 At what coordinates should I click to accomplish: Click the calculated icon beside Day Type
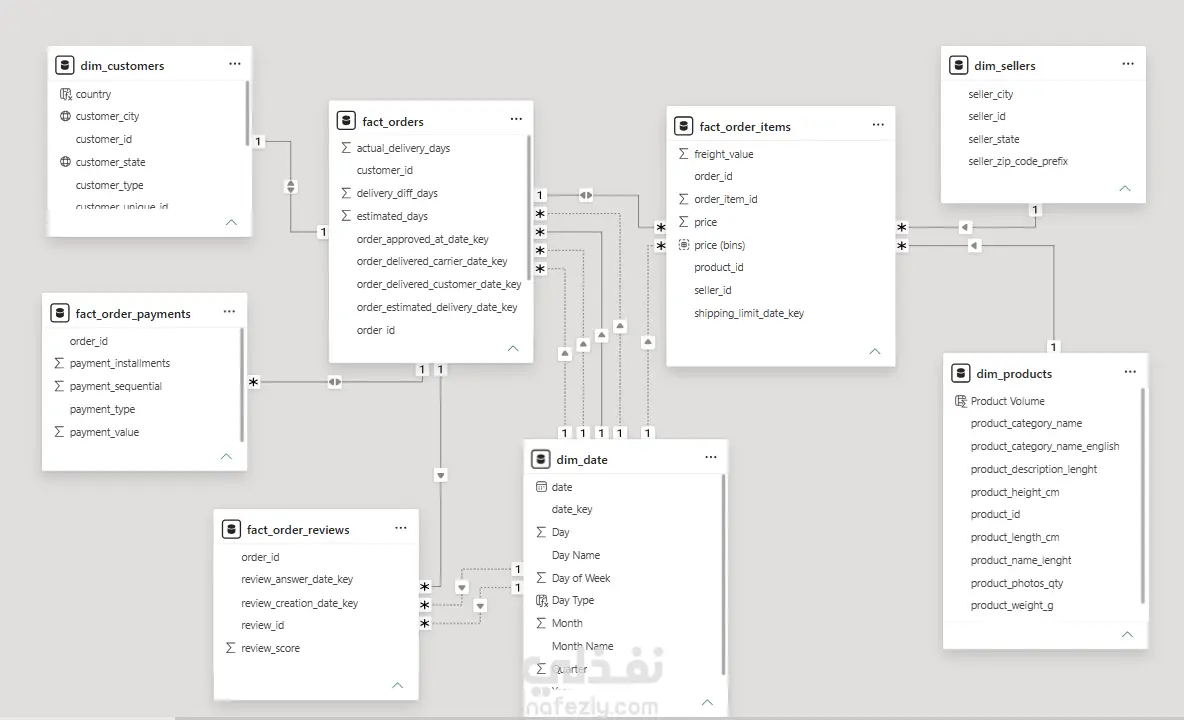coord(541,600)
